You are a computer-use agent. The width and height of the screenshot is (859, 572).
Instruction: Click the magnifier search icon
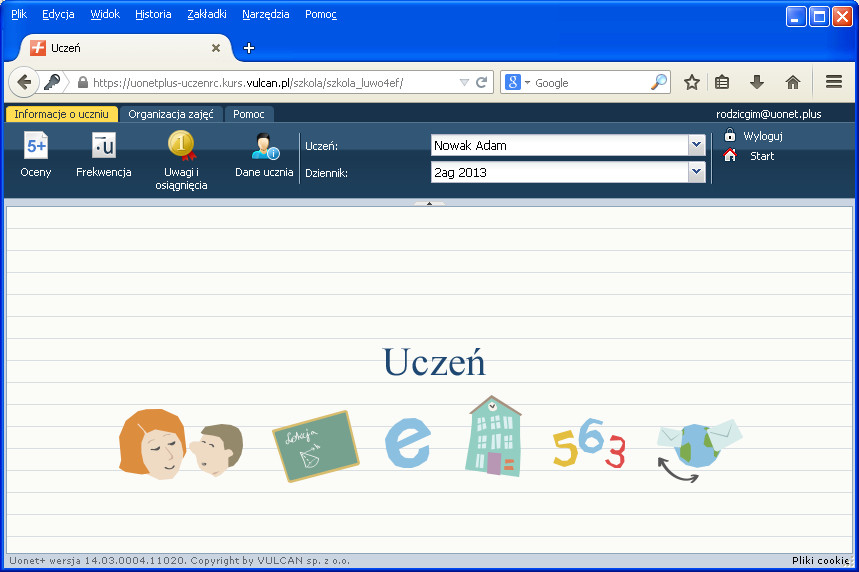click(x=659, y=82)
